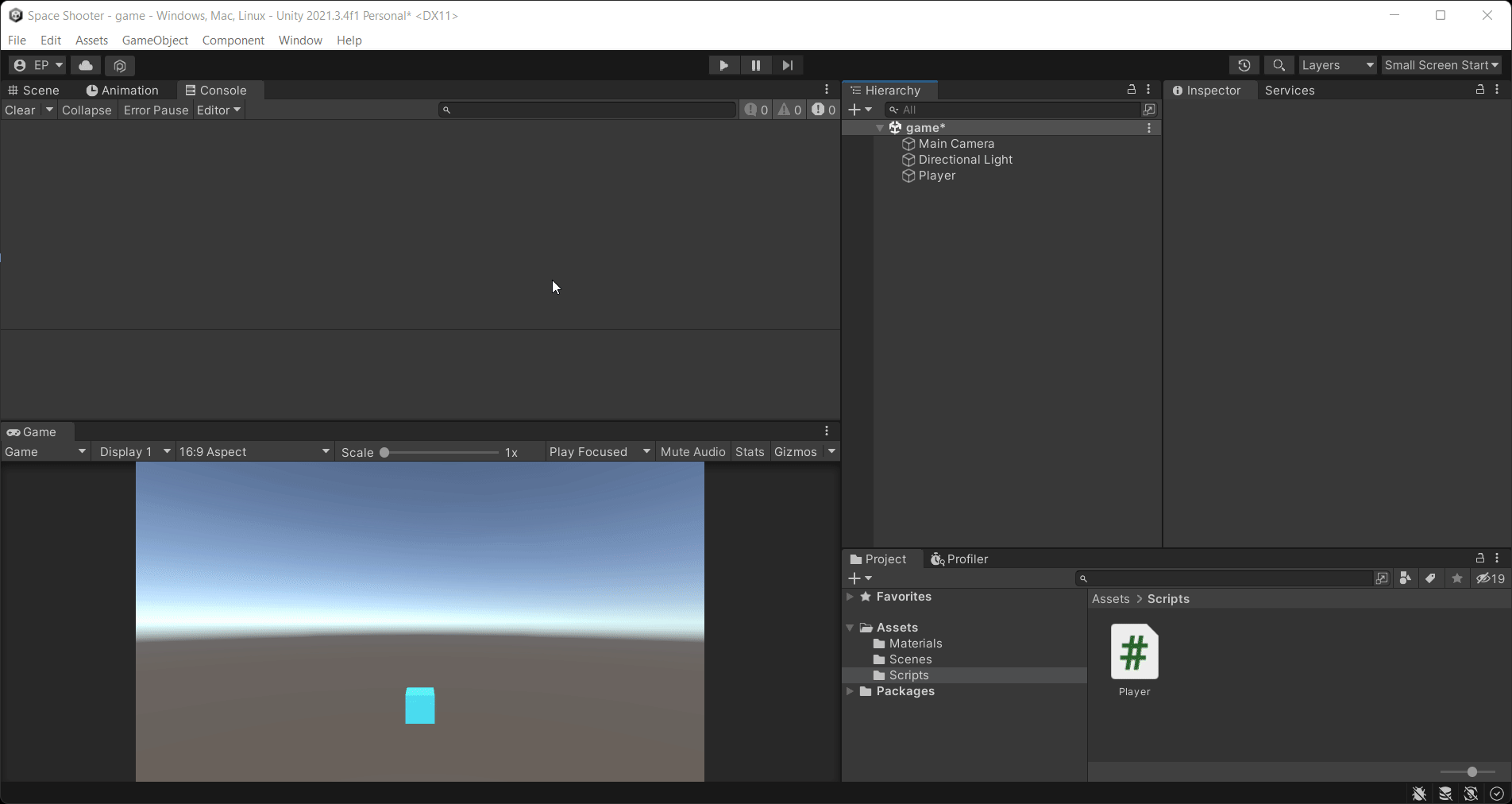Click the Unity cloud services icon
The height and width of the screenshot is (804, 1512).
tap(85, 65)
